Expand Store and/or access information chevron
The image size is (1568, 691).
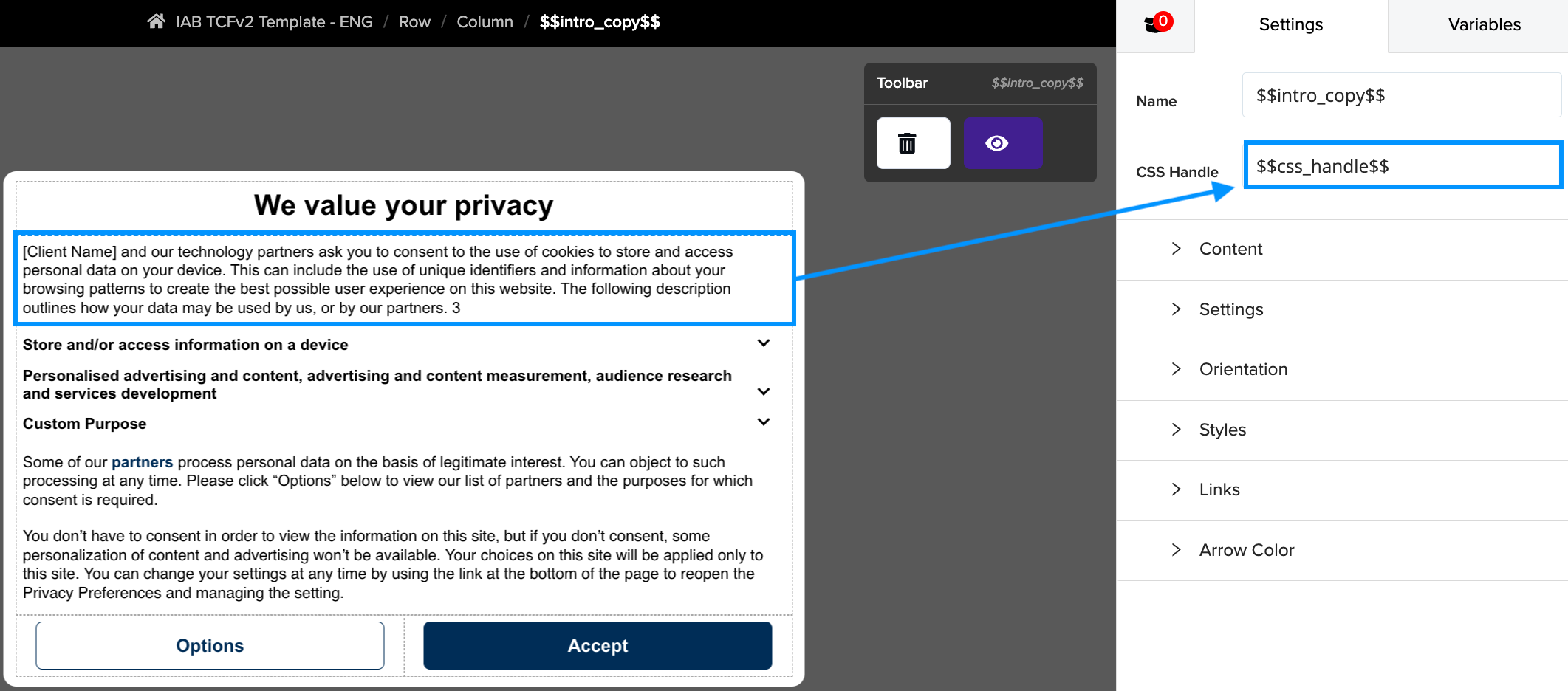click(764, 343)
